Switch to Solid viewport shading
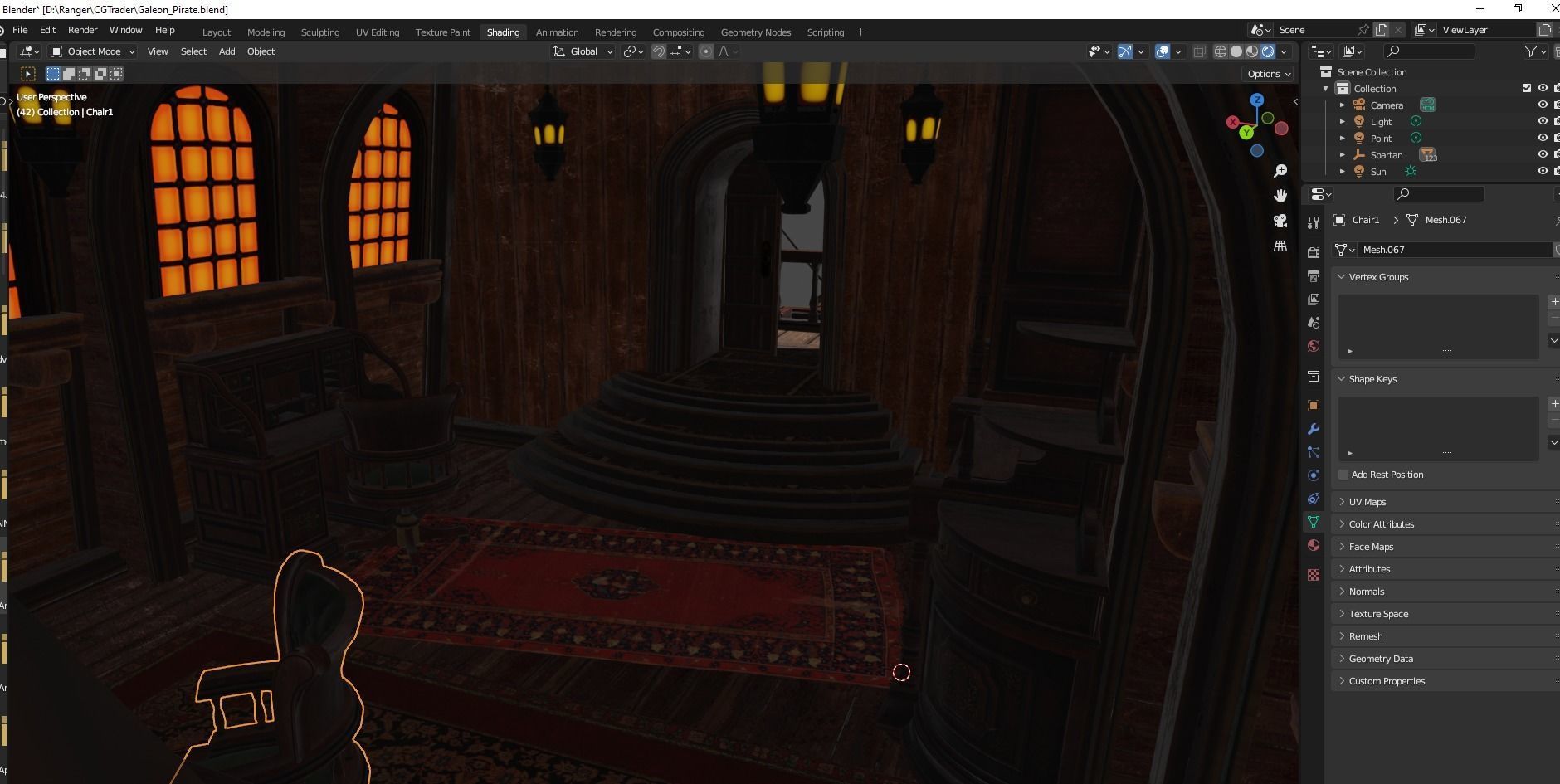1560x784 pixels. click(1236, 51)
